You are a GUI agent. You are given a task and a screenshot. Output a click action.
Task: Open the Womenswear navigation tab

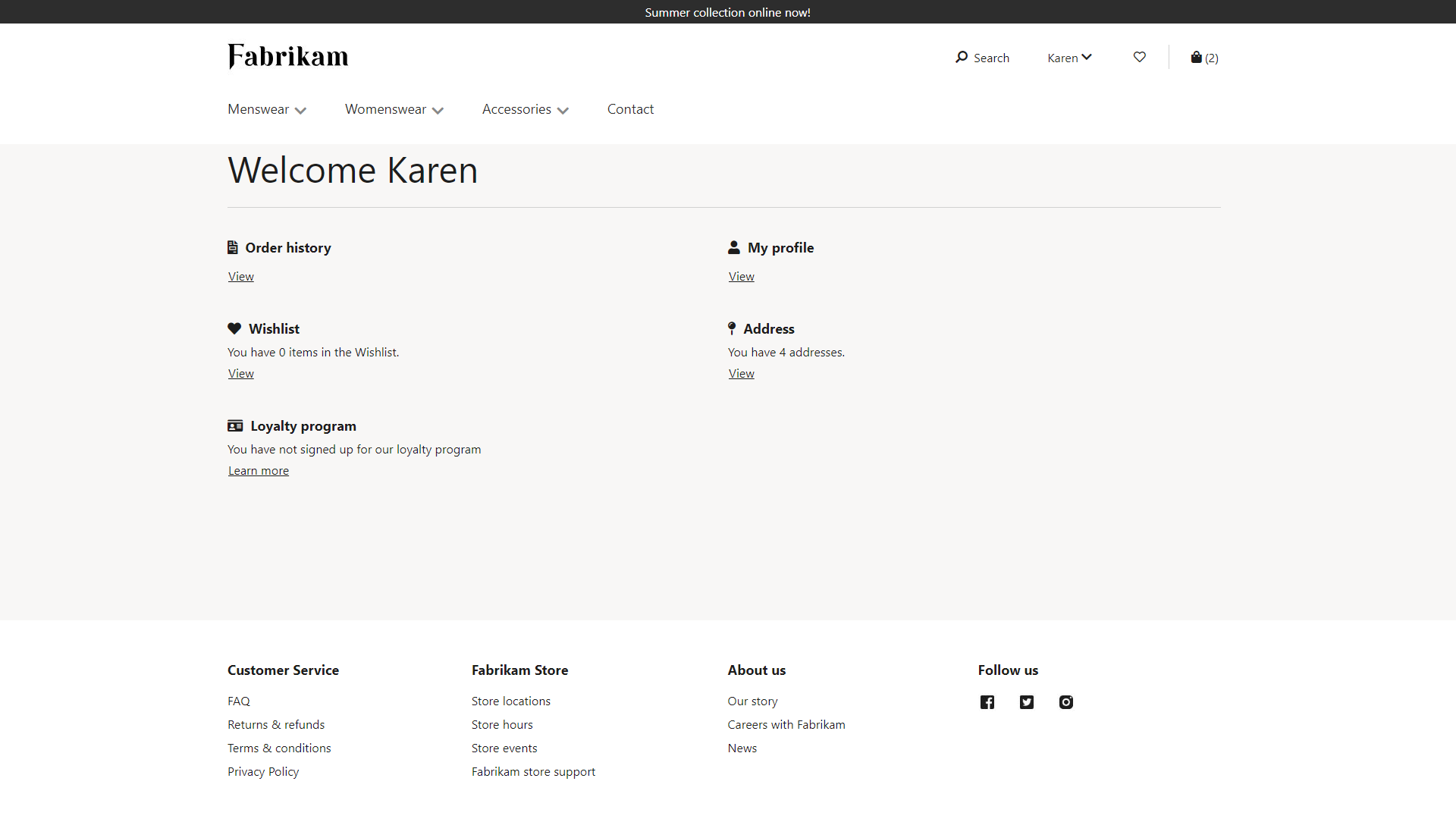(x=394, y=108)
